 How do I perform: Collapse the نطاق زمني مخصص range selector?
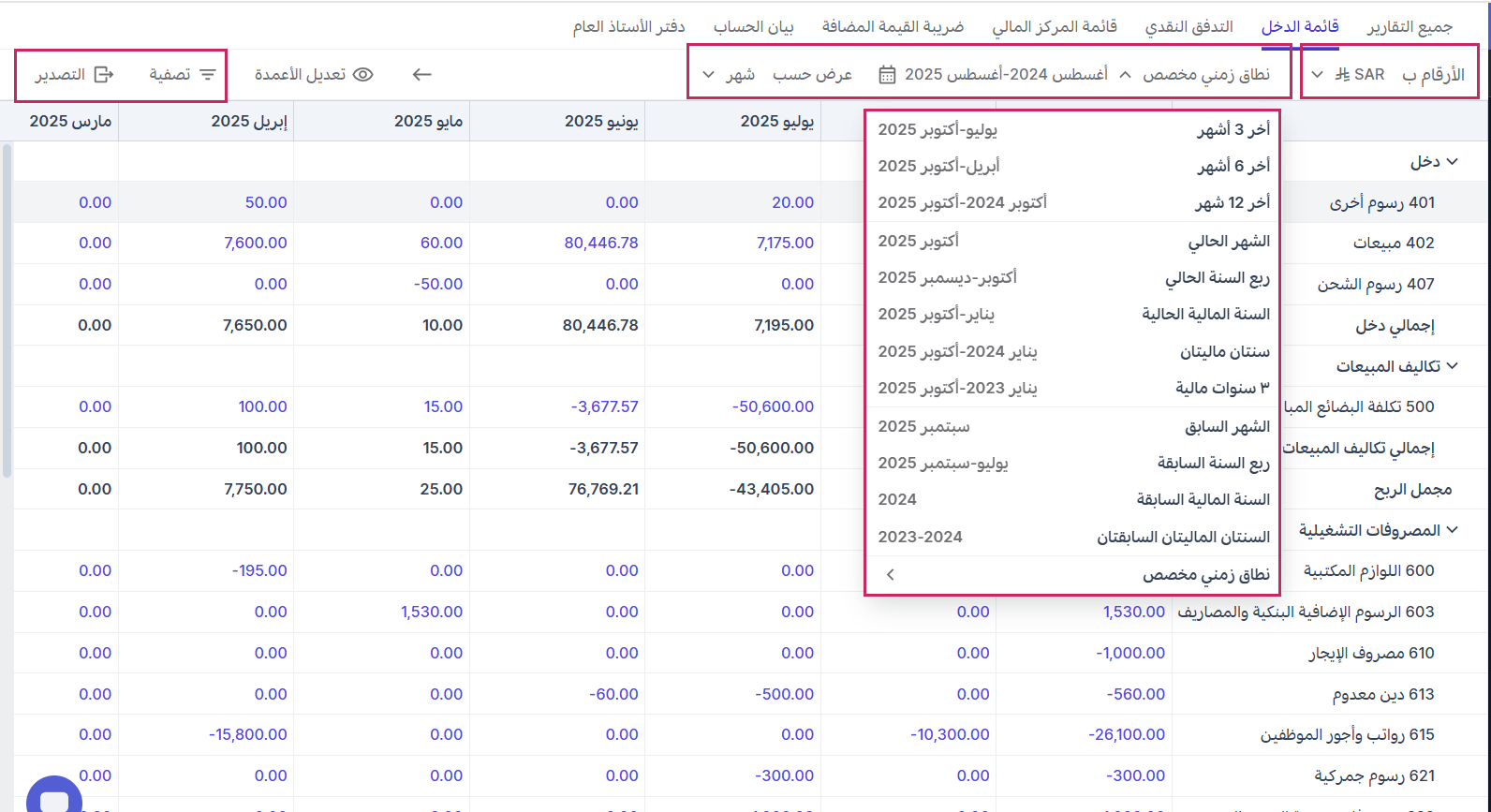[x=1125, y=75]
